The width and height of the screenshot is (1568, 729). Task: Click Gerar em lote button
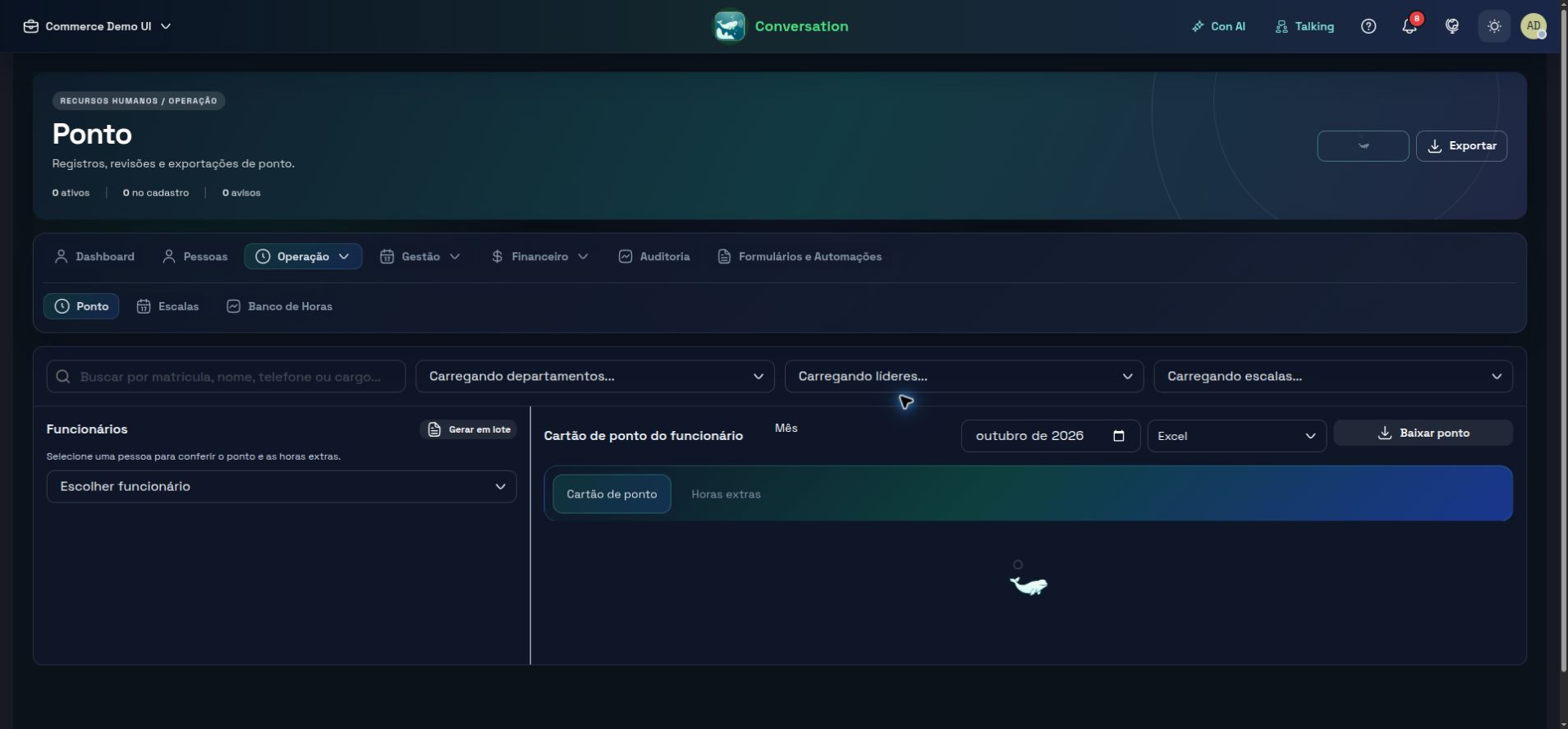[468, 429]
